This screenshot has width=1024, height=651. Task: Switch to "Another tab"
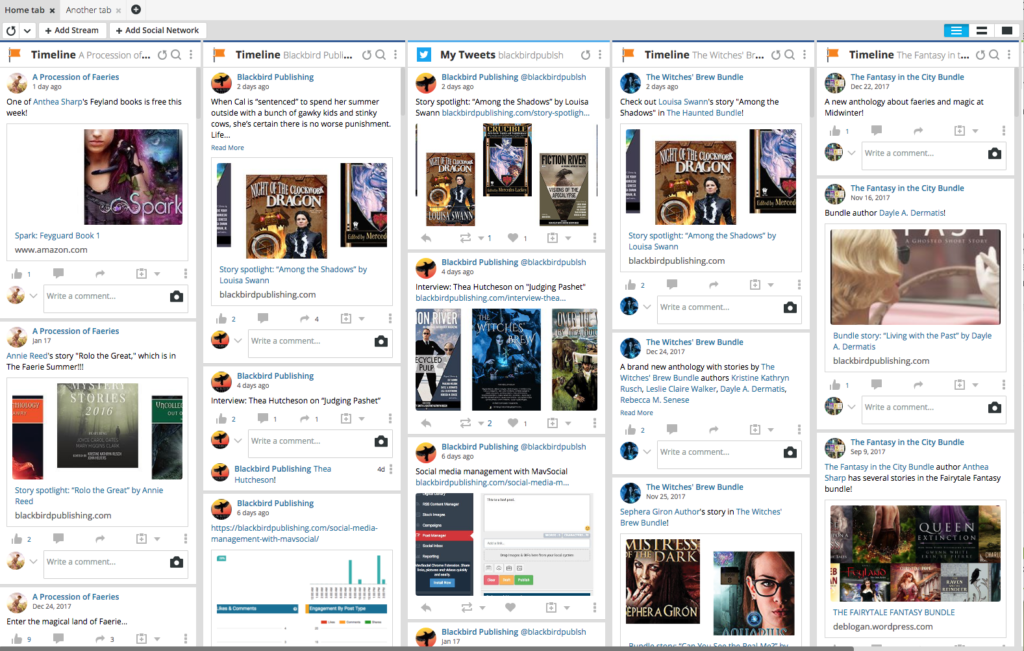point(88,10)
